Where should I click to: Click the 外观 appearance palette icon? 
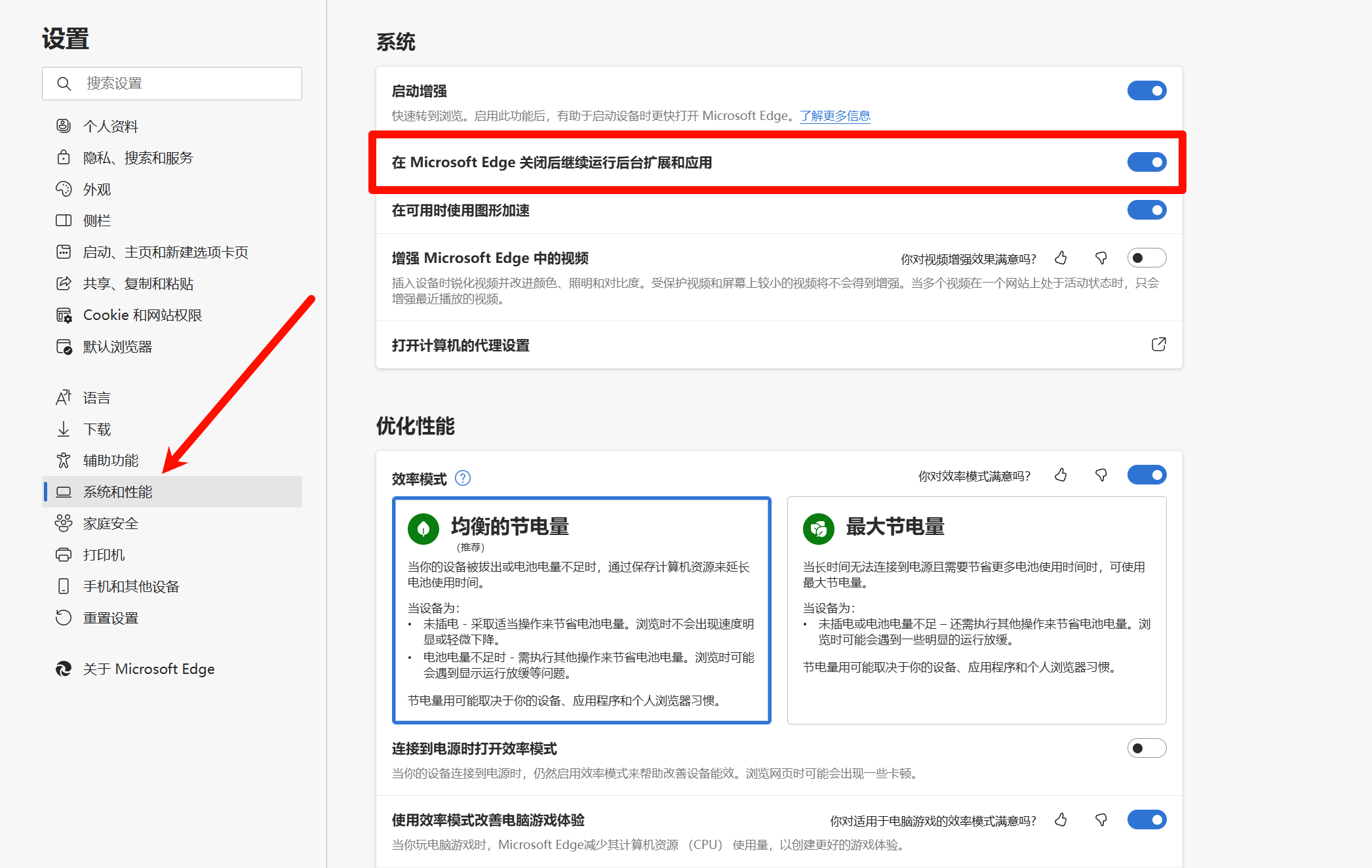[64, 189]
